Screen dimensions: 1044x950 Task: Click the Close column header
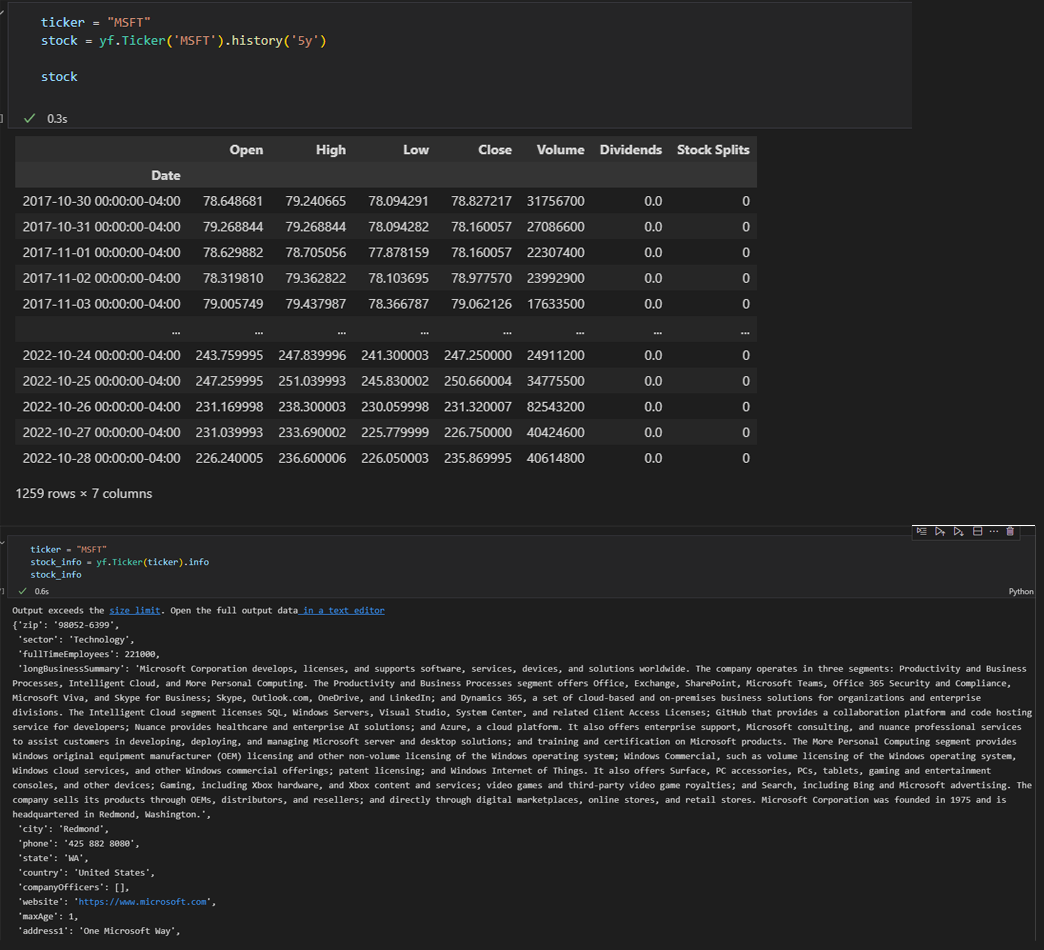pos(494,150)
